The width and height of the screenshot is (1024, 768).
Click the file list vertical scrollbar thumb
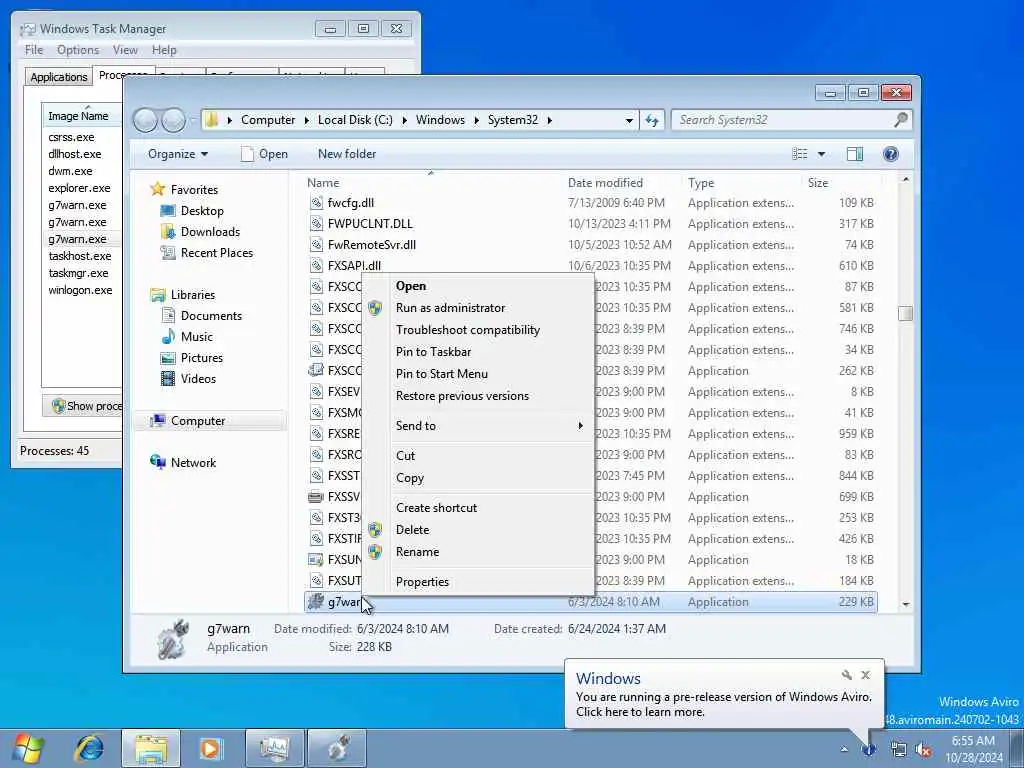[905, 313]
